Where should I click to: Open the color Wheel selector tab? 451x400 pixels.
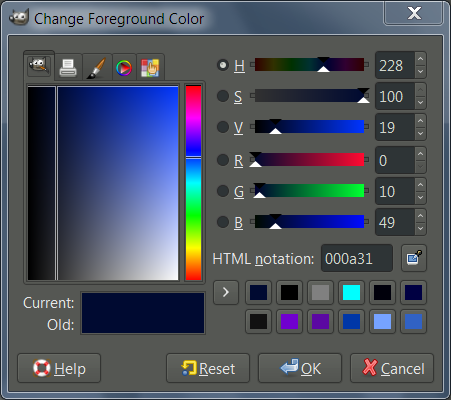(124, 67)
